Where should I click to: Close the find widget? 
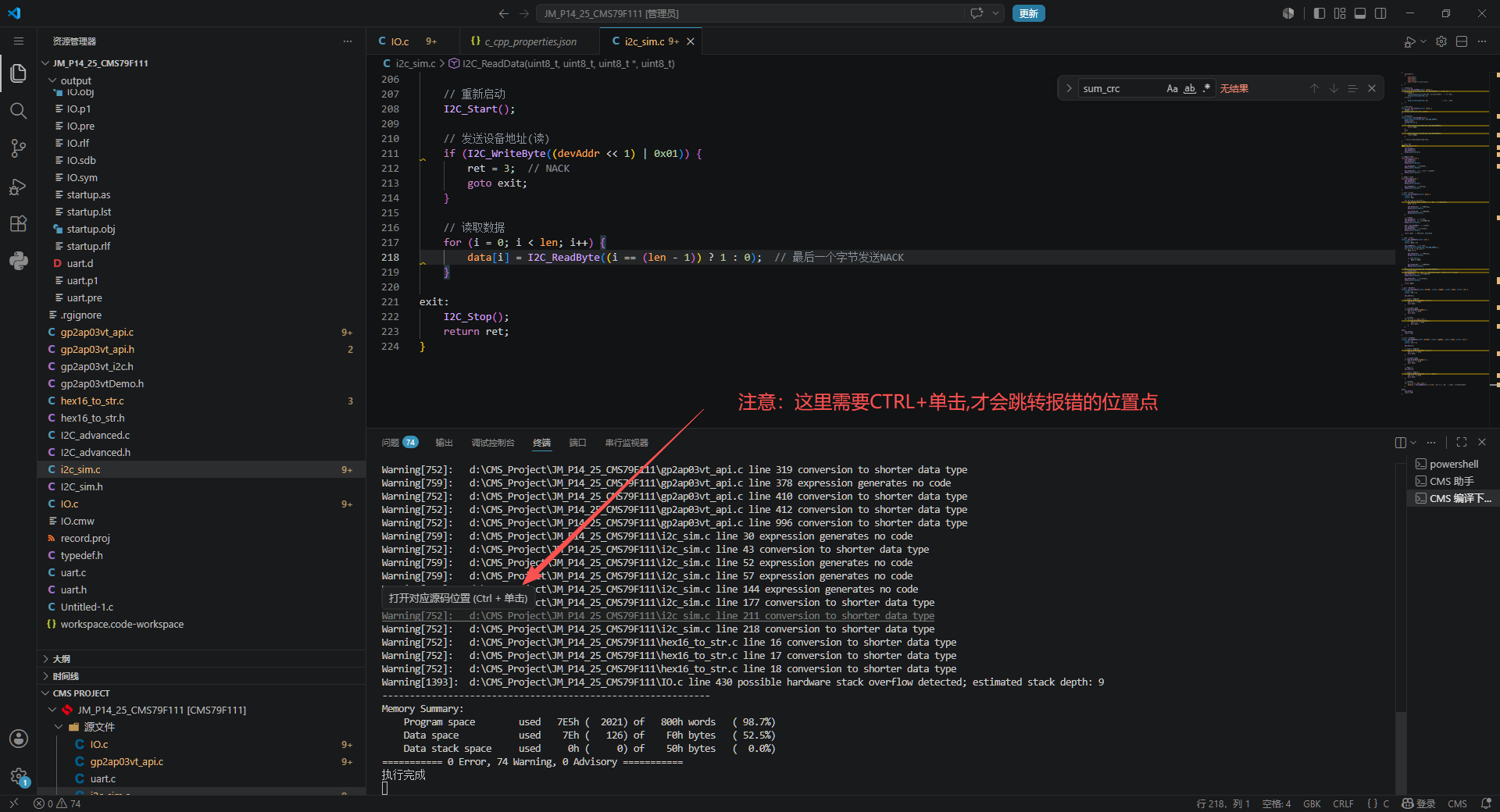point(1372,88)
